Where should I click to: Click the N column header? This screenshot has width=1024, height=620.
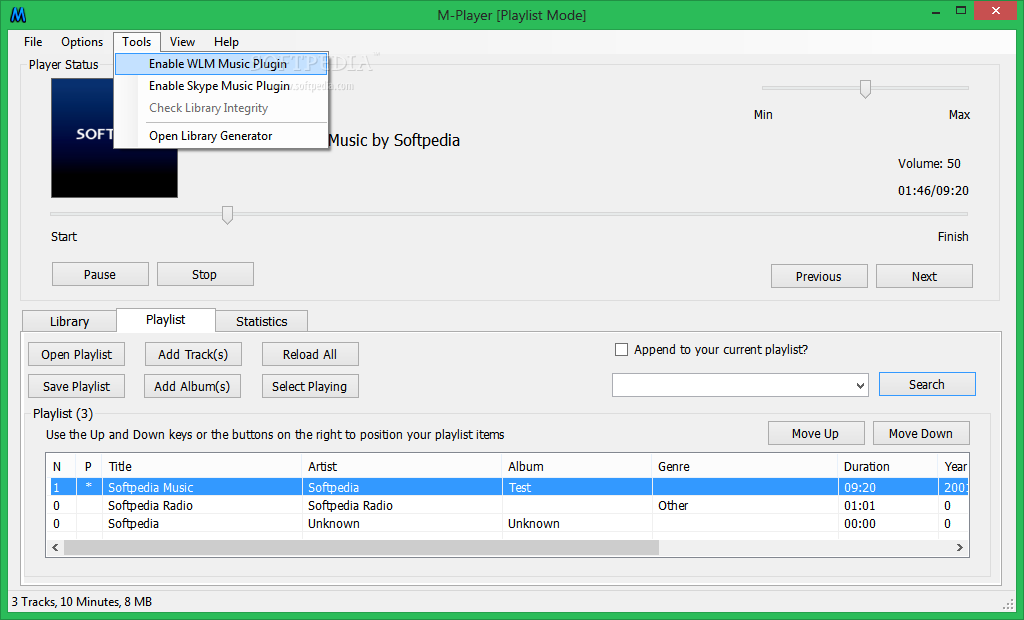click(61, 466)
